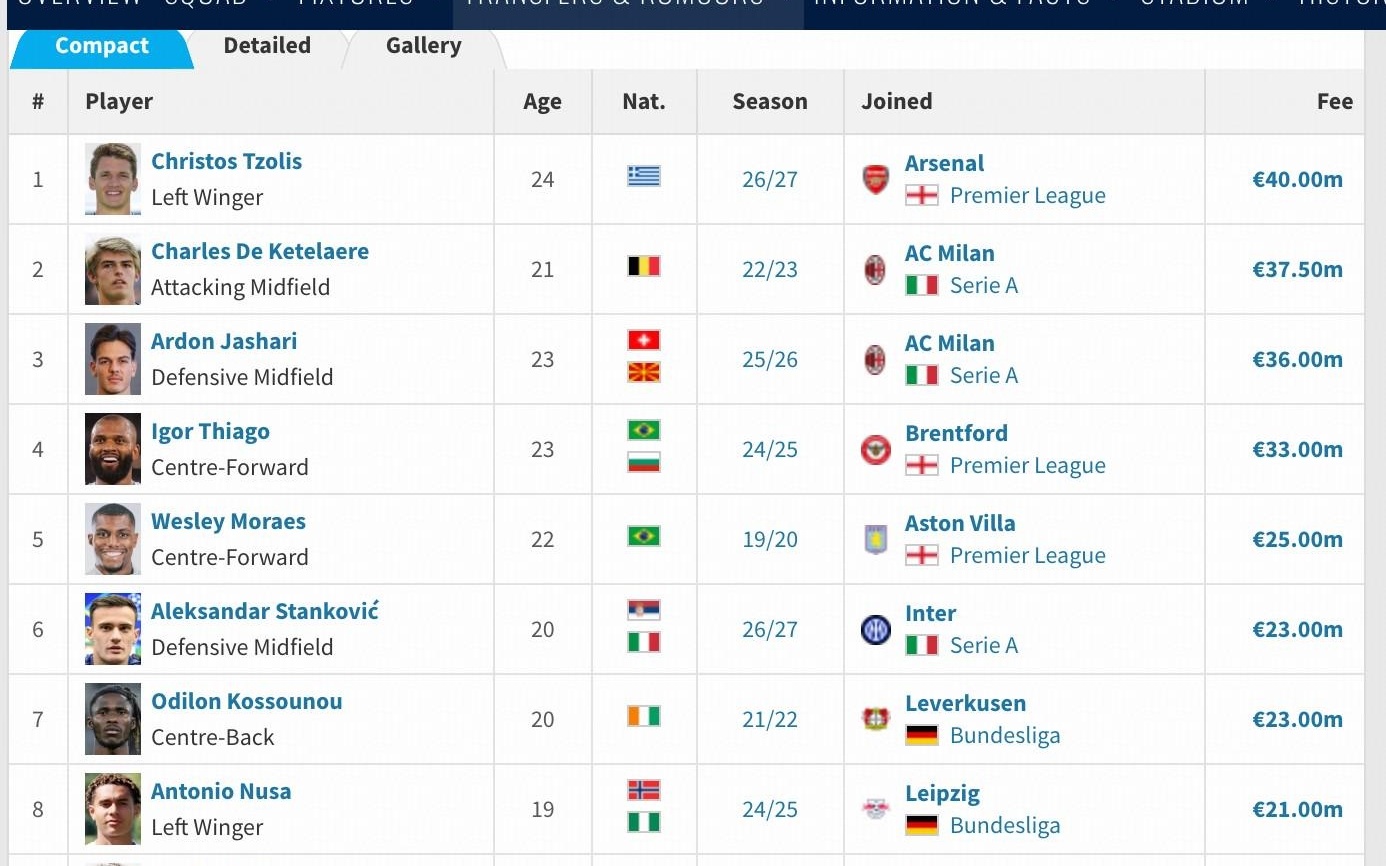Image resolution: width=1386 pixels, height=866 pixels.
Task: Click the Arsenal club crest icon
Action: [875, 180]
